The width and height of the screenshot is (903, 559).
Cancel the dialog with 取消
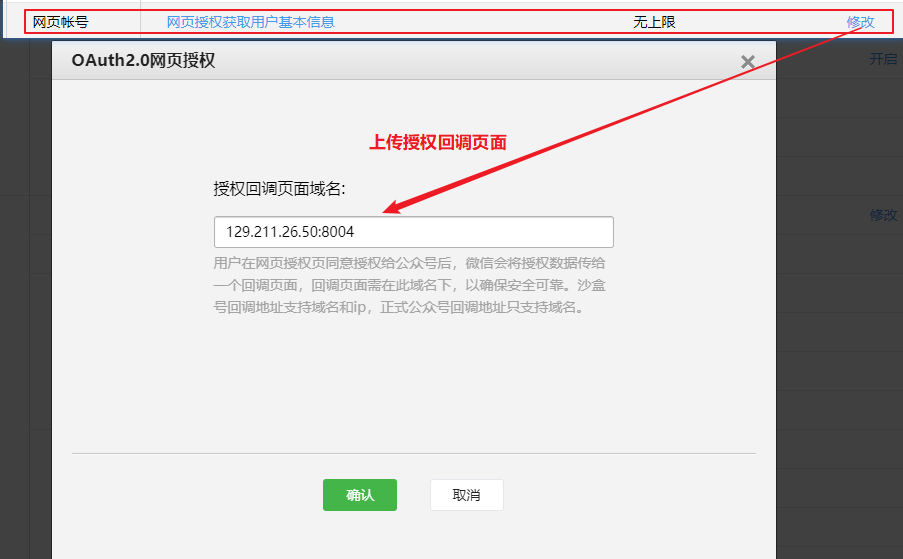tap(466, 495)
